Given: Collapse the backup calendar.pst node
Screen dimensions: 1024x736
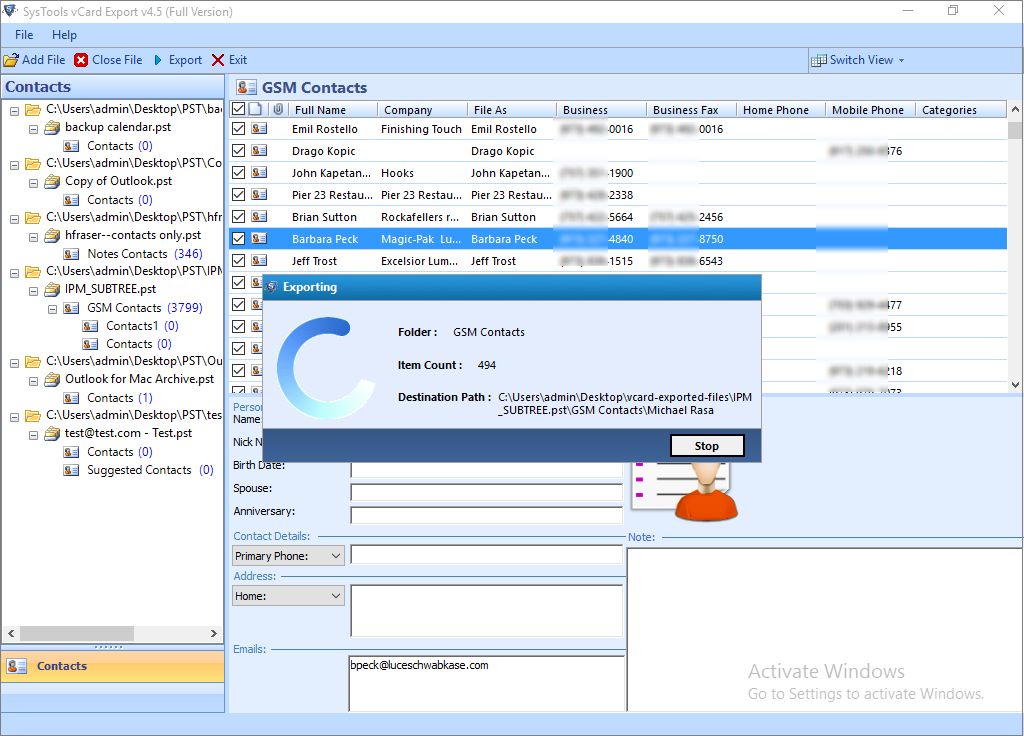Looking at the screenshot, I should click(x=33, y=129).
